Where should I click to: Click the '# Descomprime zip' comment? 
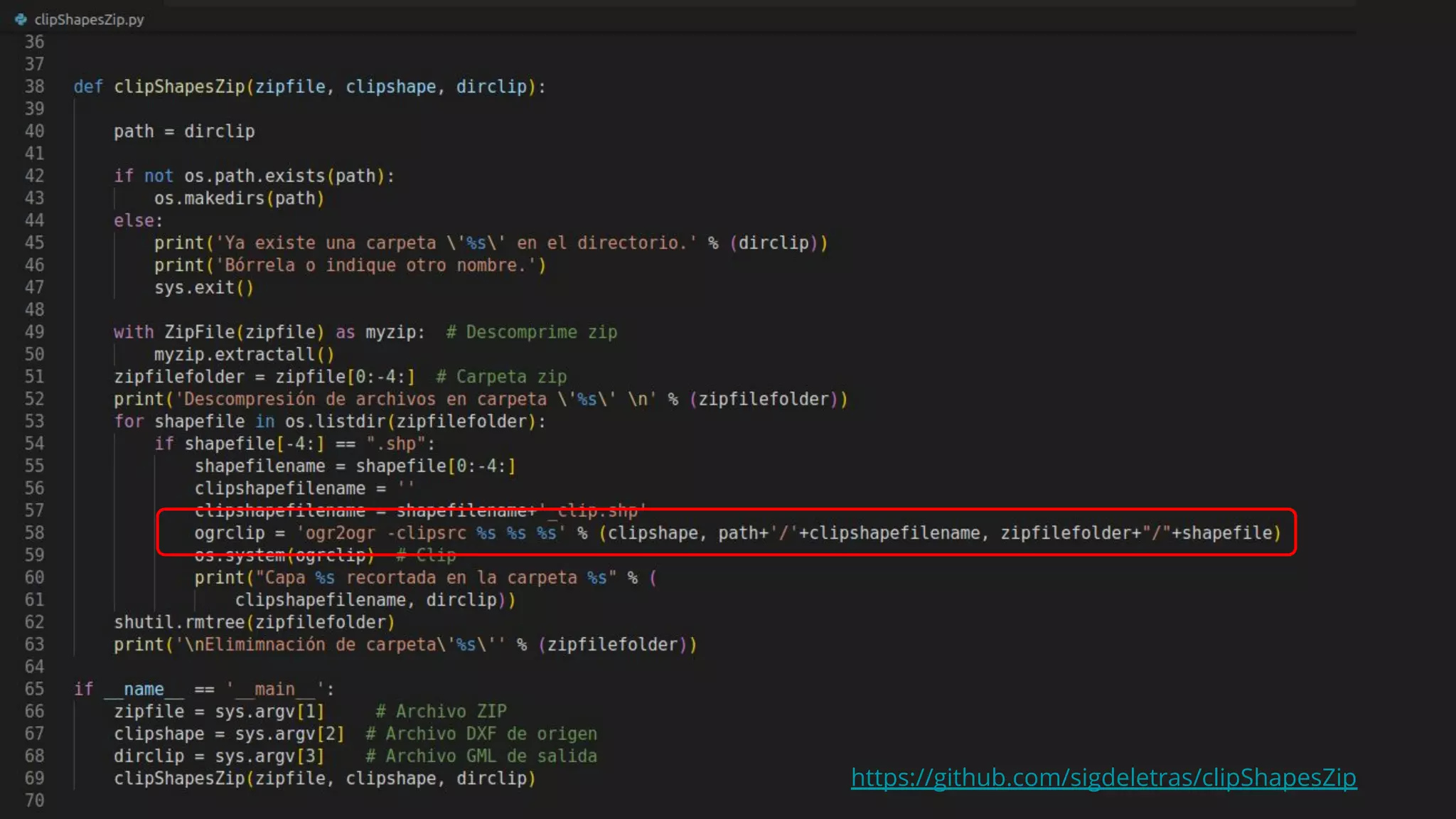pyautogui.click(x=531, y=332)
